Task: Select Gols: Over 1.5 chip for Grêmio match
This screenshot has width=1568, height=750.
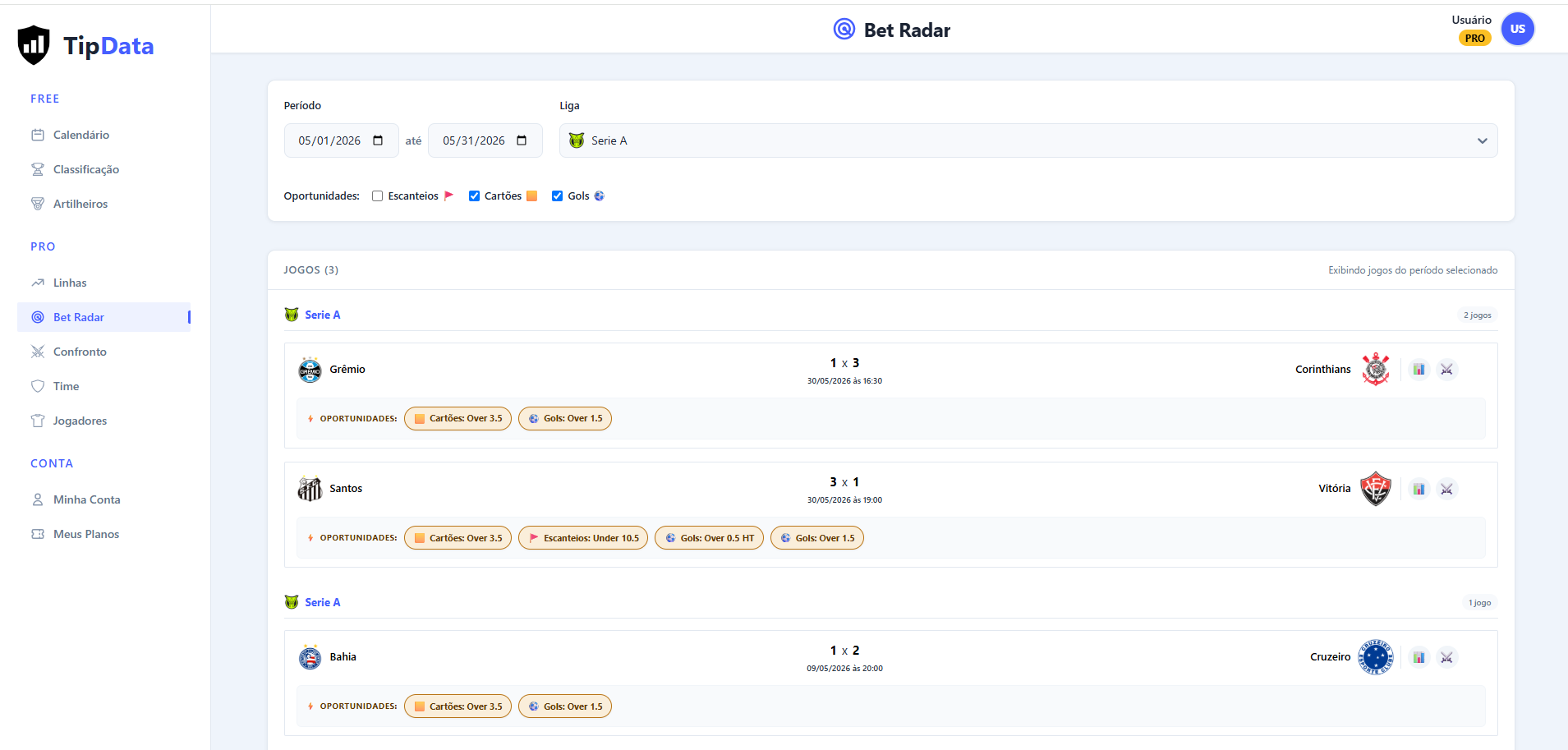Action: point(564,418)
